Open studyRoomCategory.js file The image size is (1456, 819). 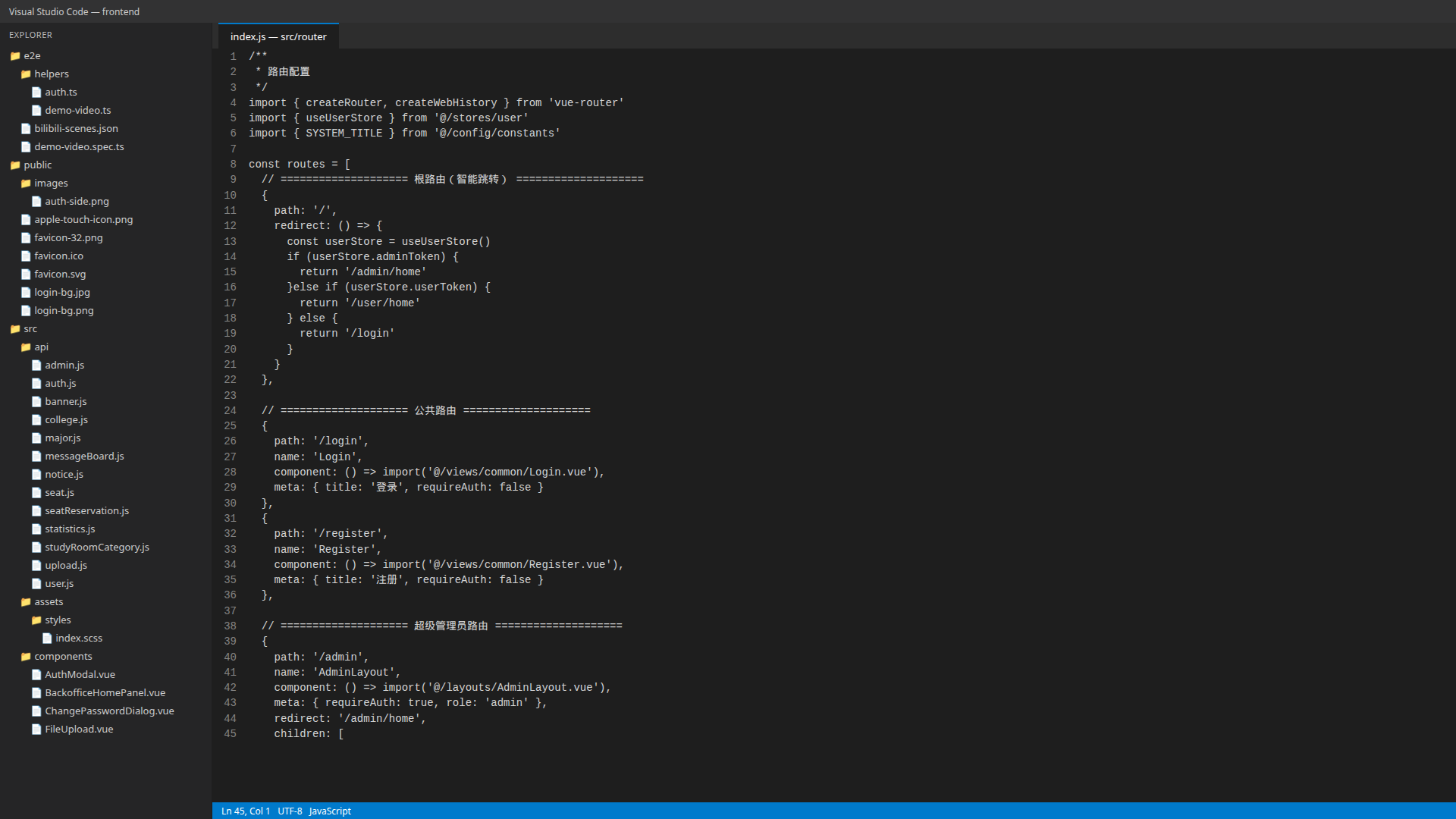coord(105,548)
